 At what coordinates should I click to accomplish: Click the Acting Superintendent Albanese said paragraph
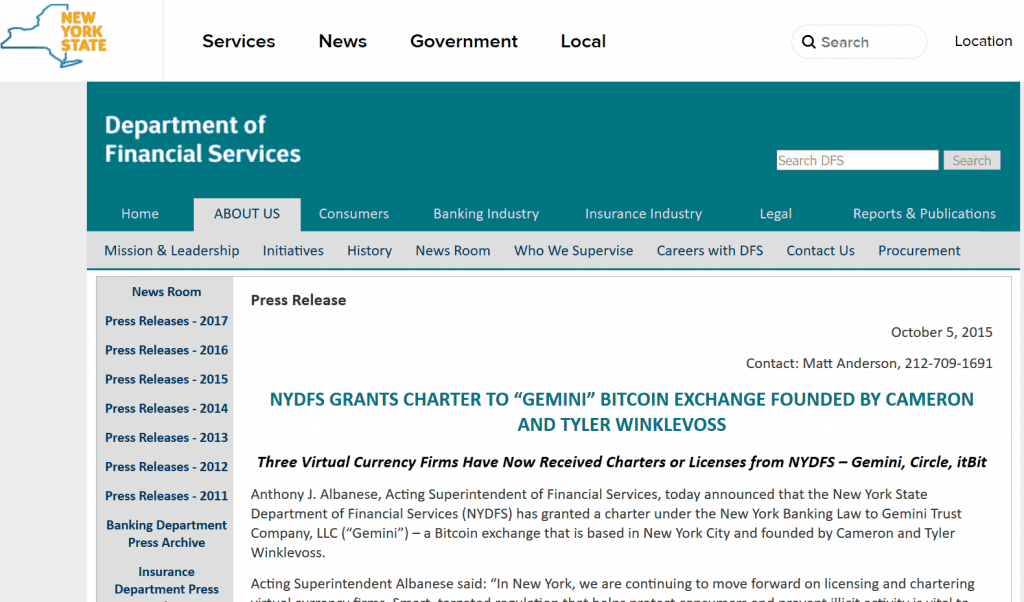(x=613, y=590)
